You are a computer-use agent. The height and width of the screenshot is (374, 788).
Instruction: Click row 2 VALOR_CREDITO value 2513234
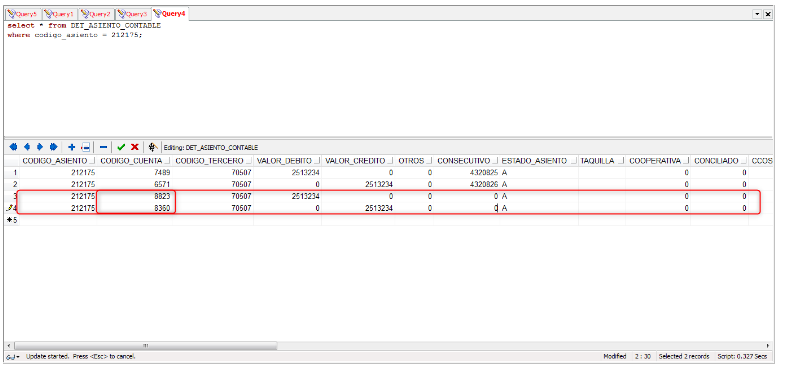pos(358,184)
